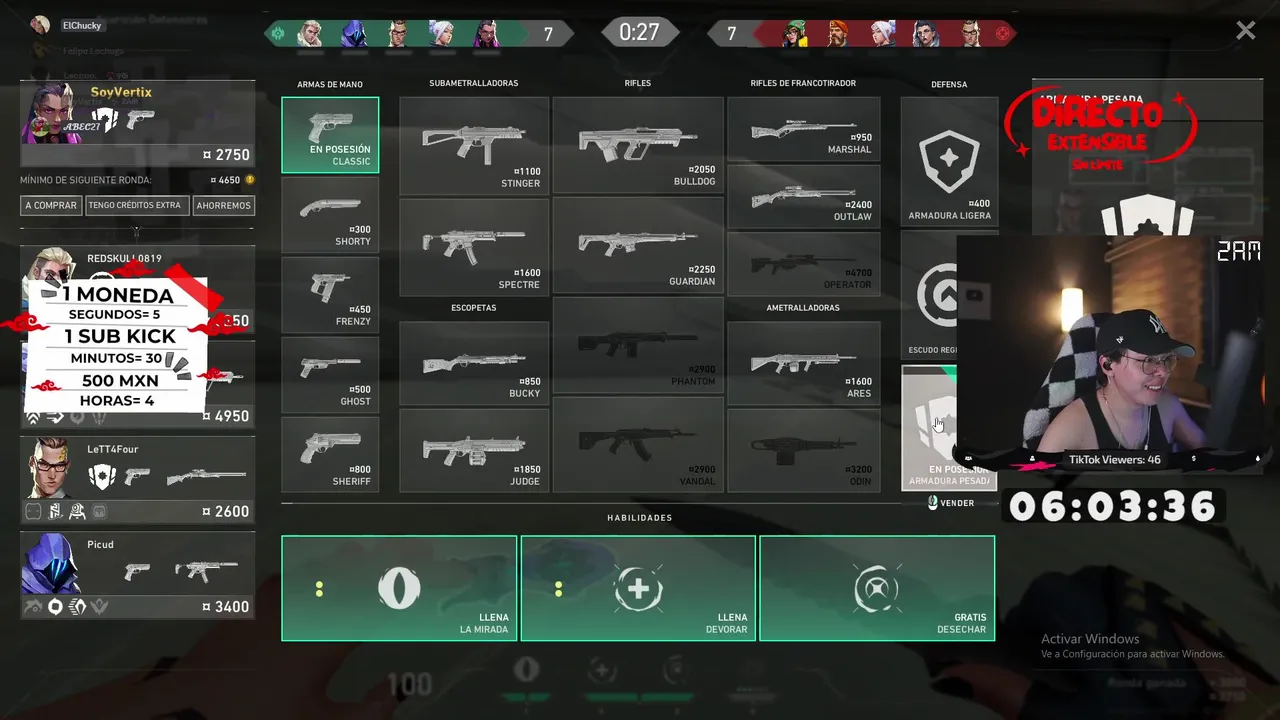Viewport: 1280px width, 720px height.
Task: Click Subametralladoras category heading
Action: tap(474, 83)
